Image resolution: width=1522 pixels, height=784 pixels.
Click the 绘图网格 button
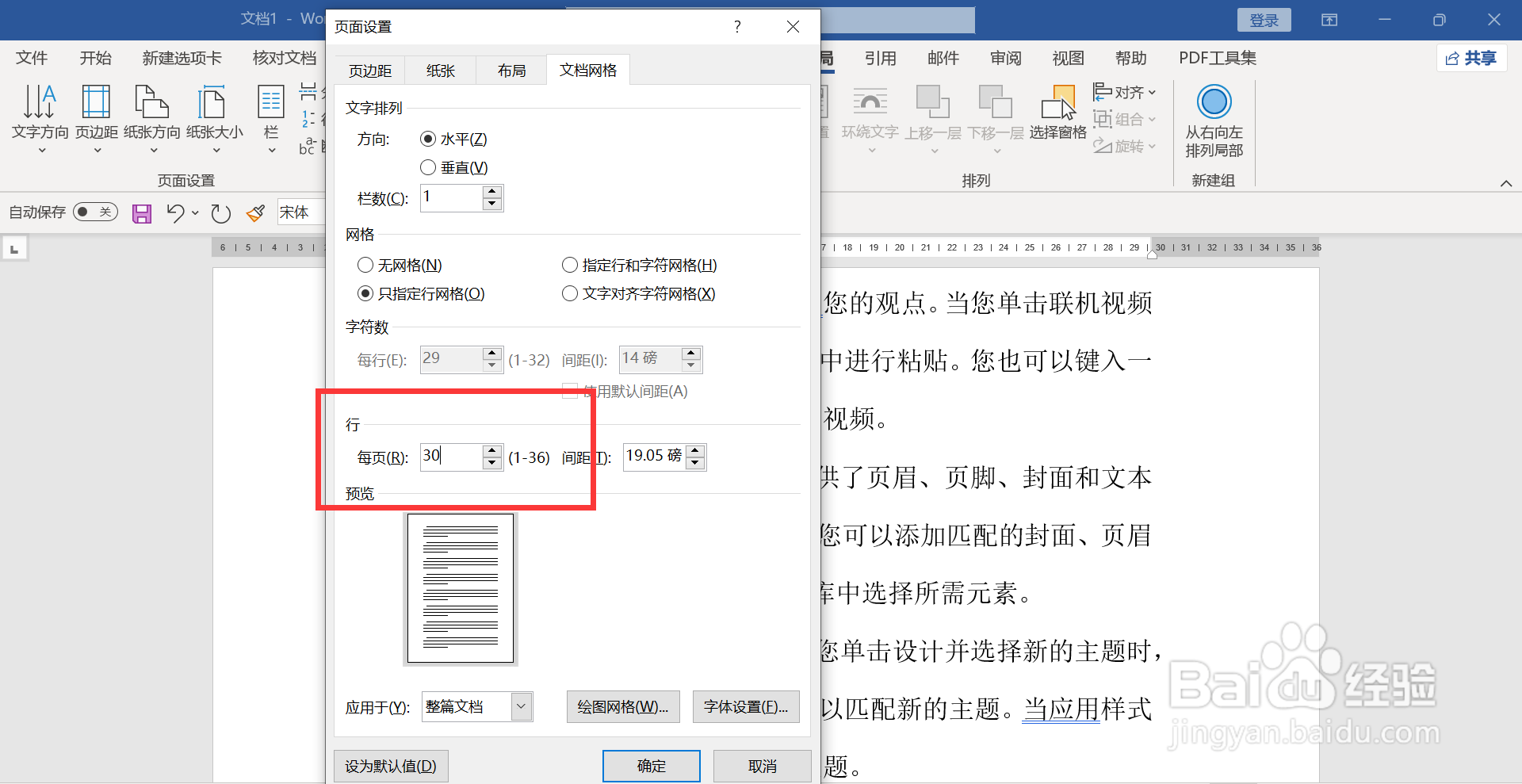coord(622,706)
